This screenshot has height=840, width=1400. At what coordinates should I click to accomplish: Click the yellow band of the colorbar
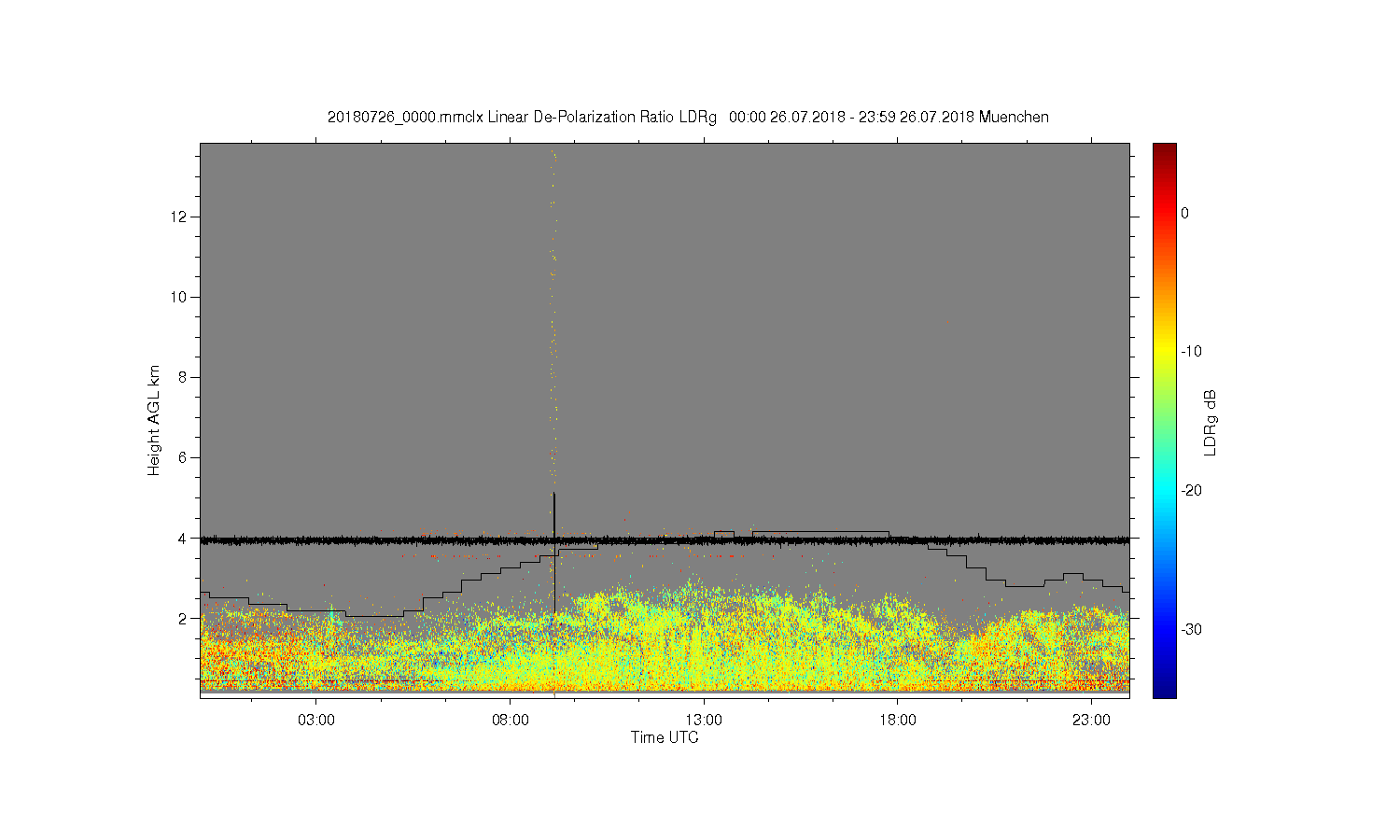[1165, 350]
